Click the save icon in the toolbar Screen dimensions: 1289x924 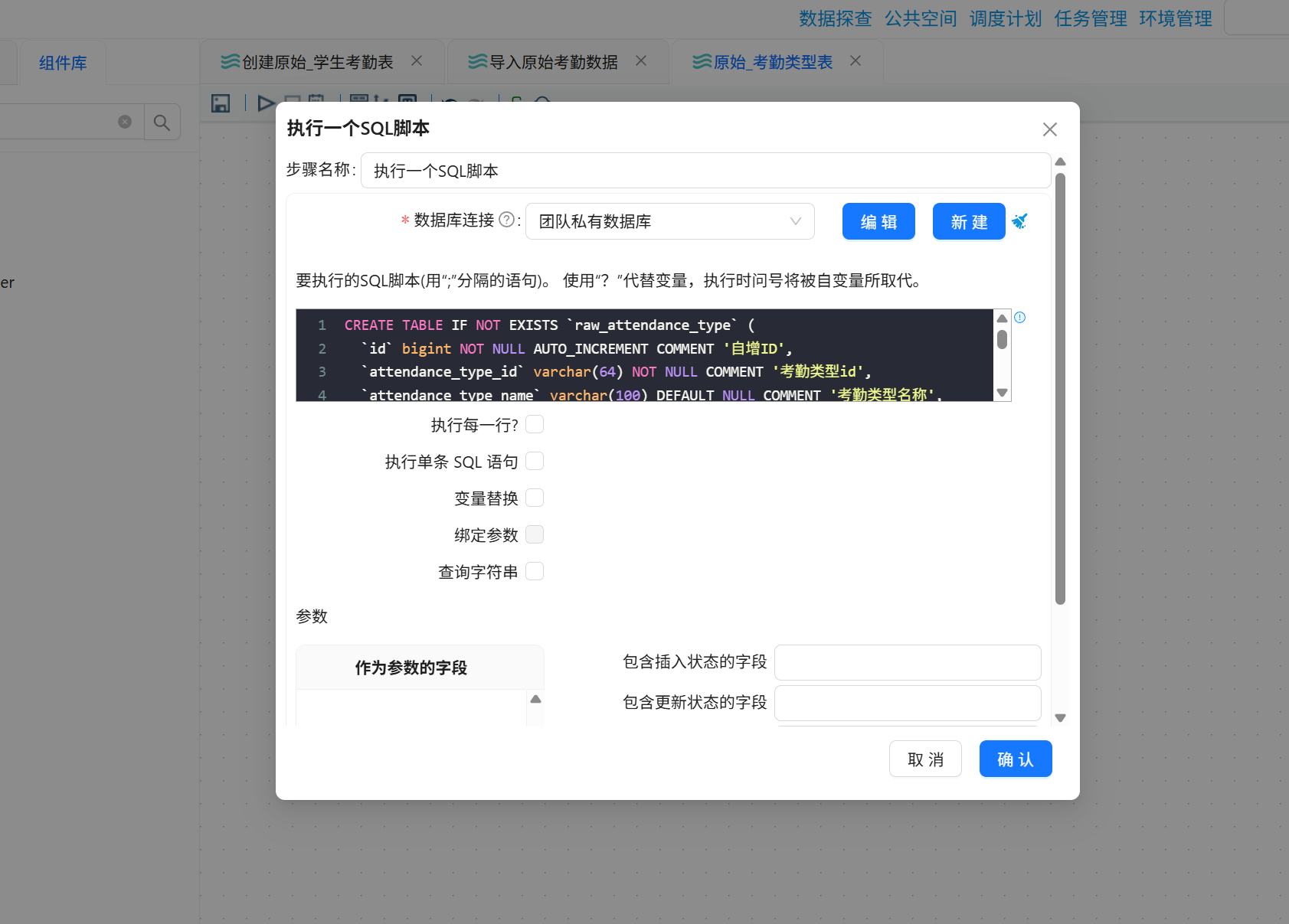221,103
